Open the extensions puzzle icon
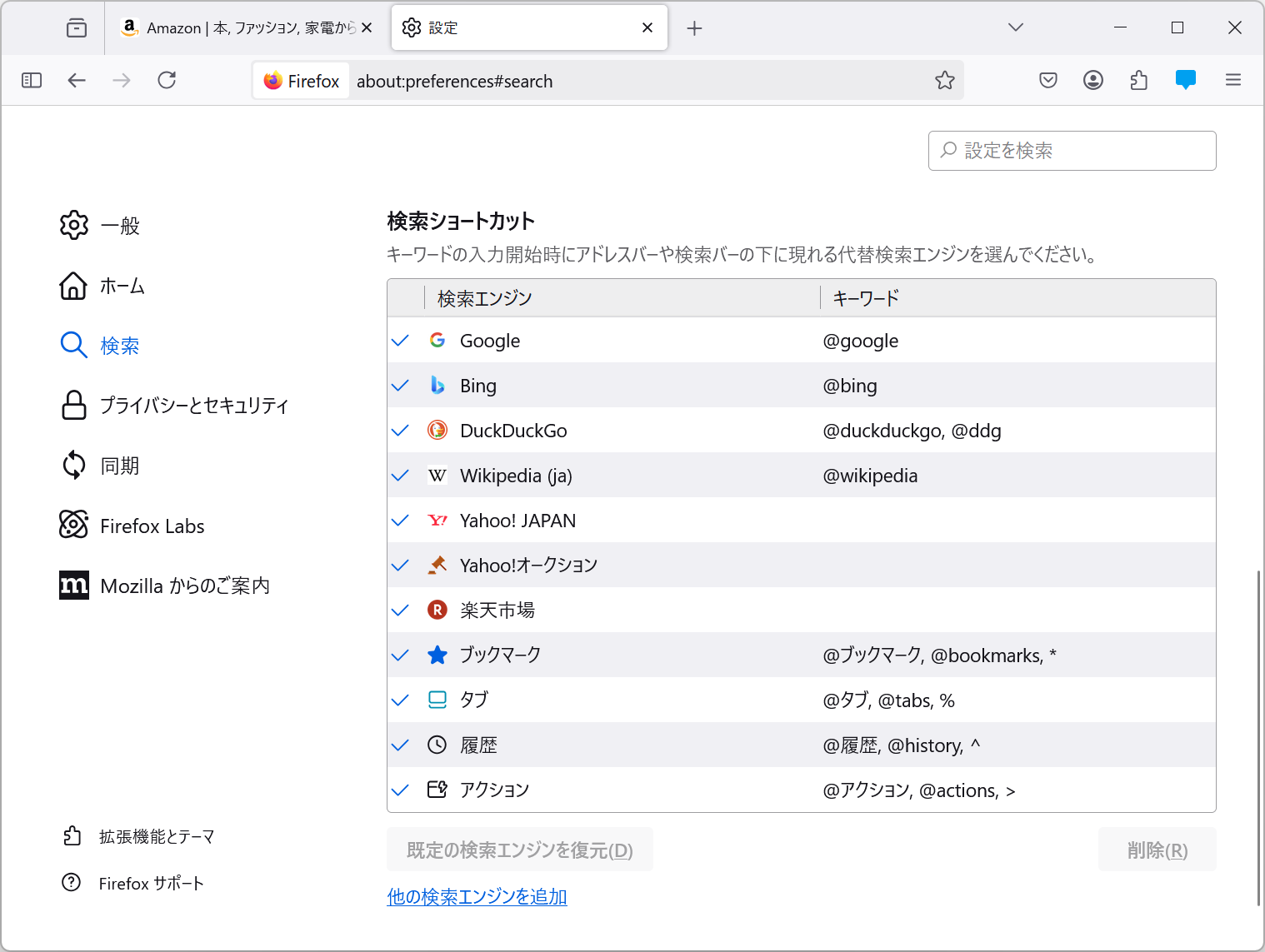 [x=1139, y=80]
